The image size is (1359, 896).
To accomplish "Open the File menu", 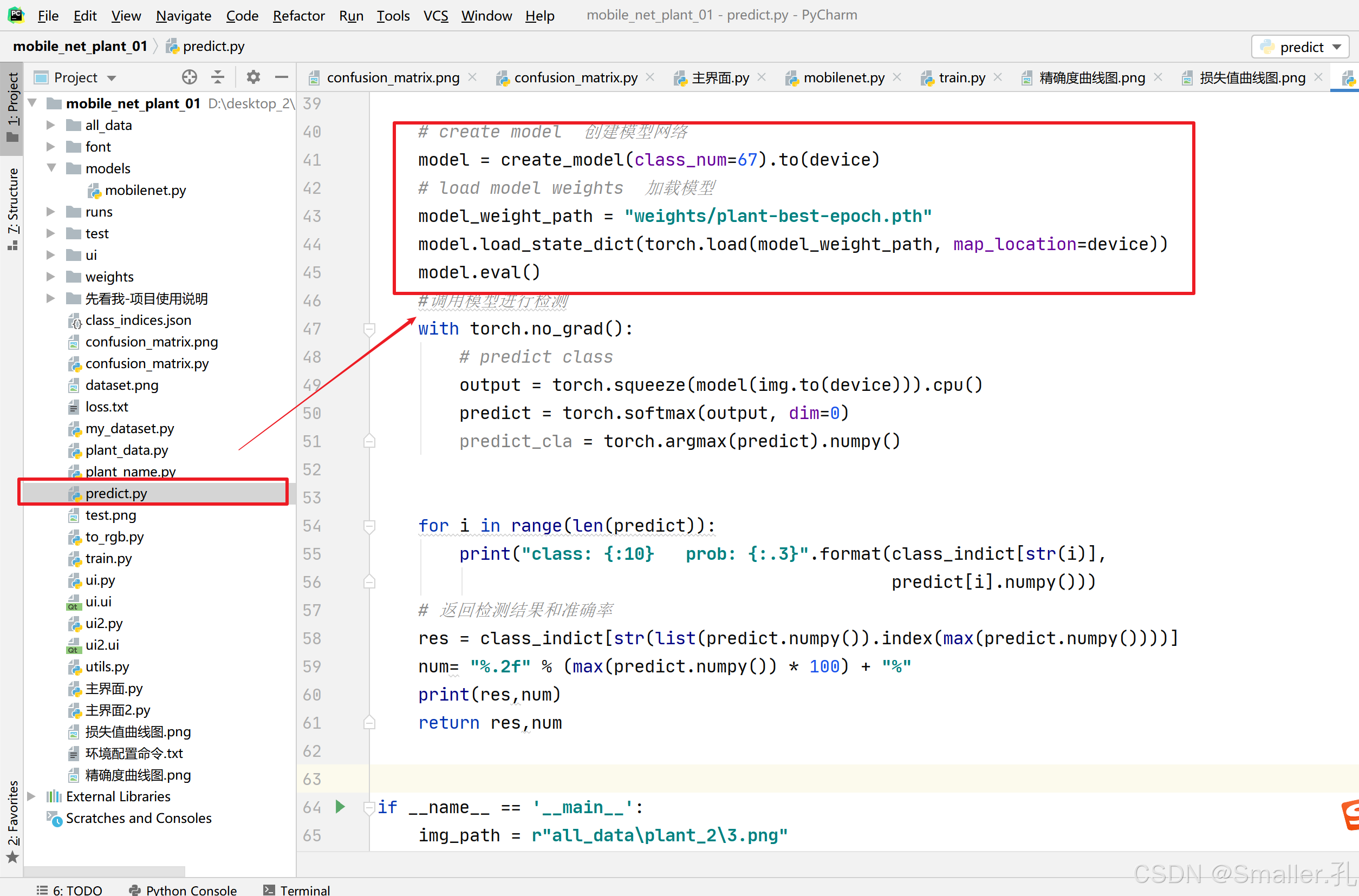I will pos(48,15).
